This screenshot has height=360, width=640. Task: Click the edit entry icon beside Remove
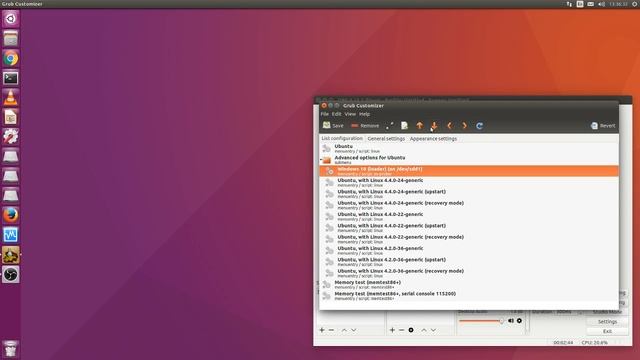click(x=390, y=126)
